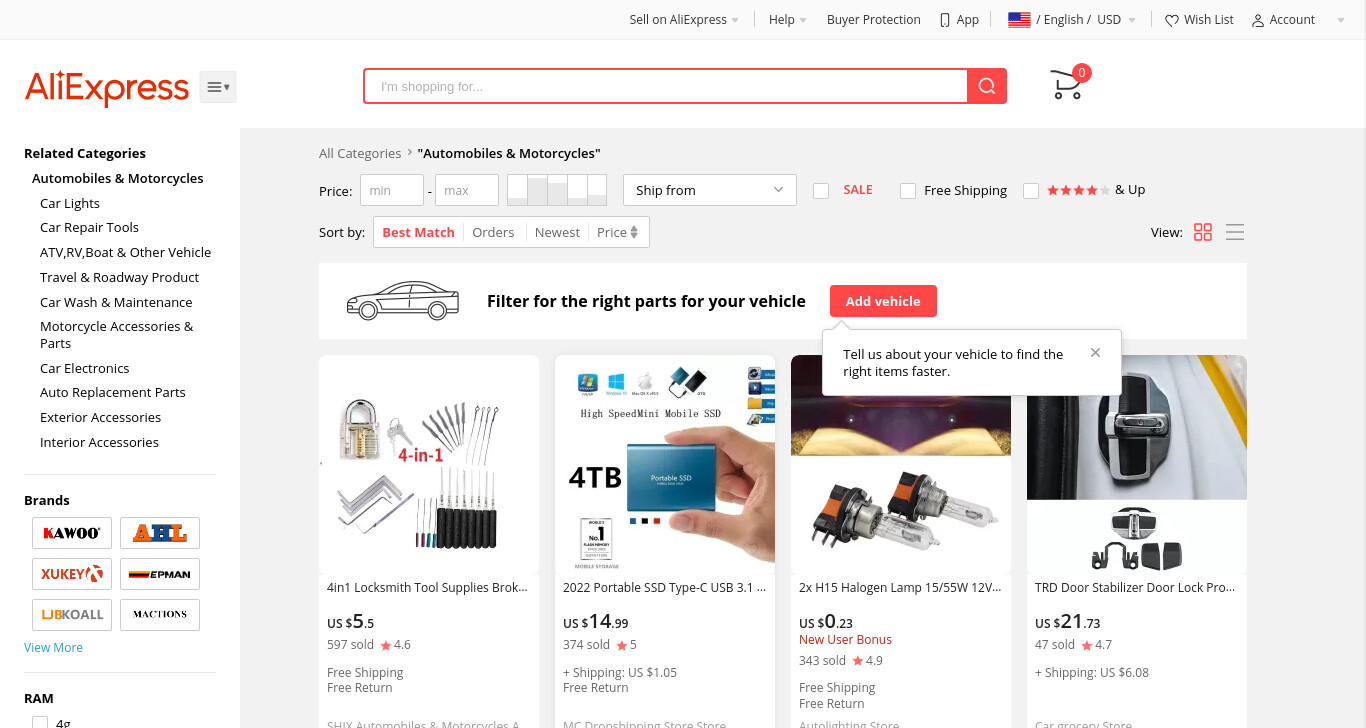
Task: Switch to list view icon
Action: click(x=1235, y=232)
